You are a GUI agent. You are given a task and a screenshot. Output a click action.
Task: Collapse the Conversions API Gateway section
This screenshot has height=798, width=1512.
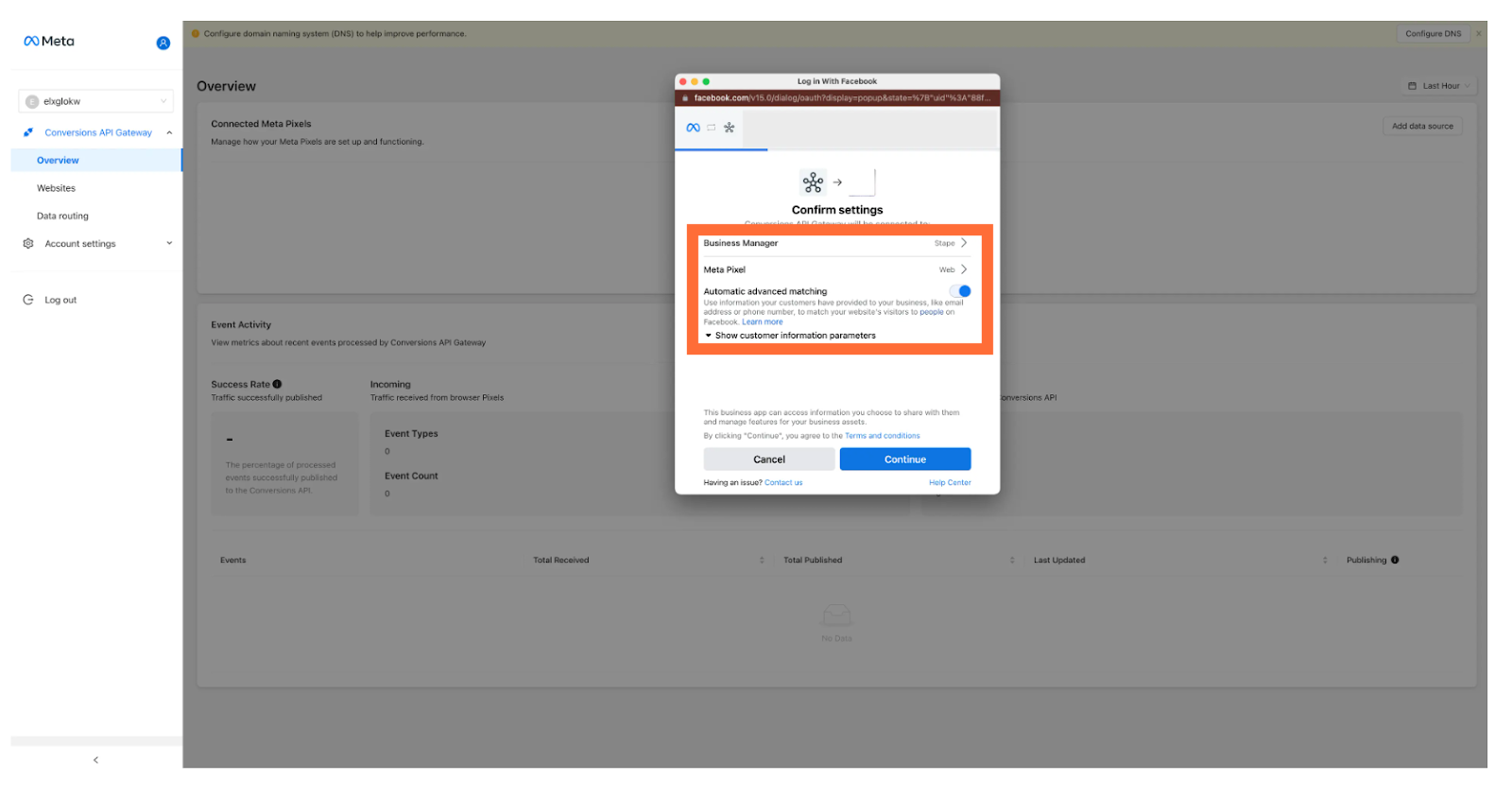(169, 132)
